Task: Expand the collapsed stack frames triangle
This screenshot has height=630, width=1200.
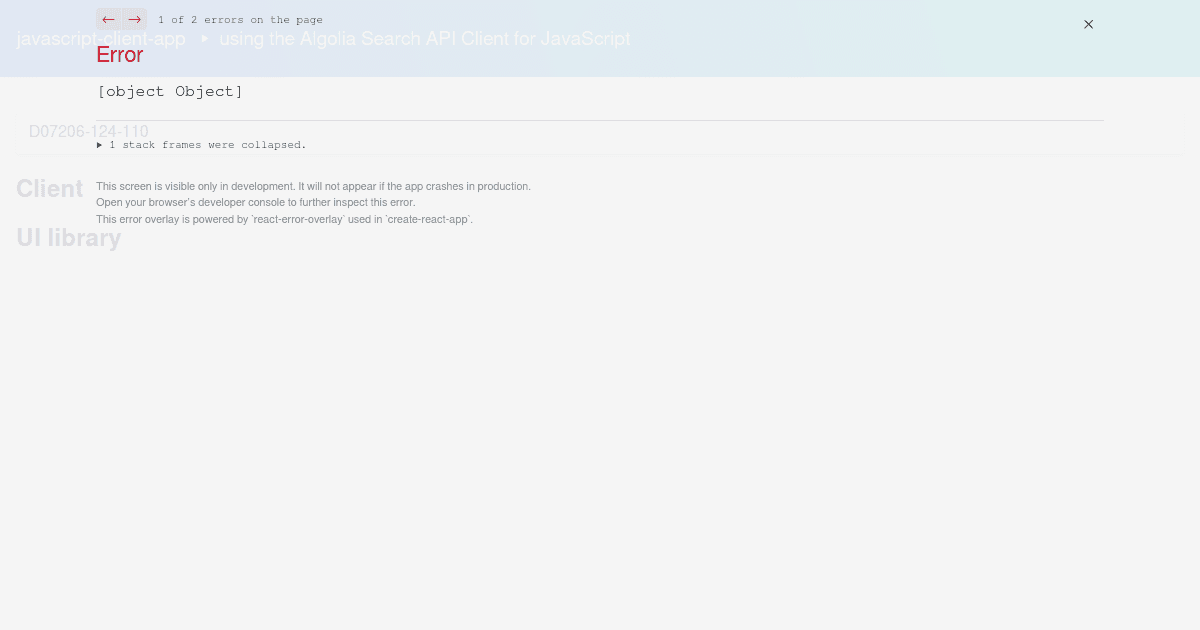Action: pyautogui.click(x=100, y=145)
